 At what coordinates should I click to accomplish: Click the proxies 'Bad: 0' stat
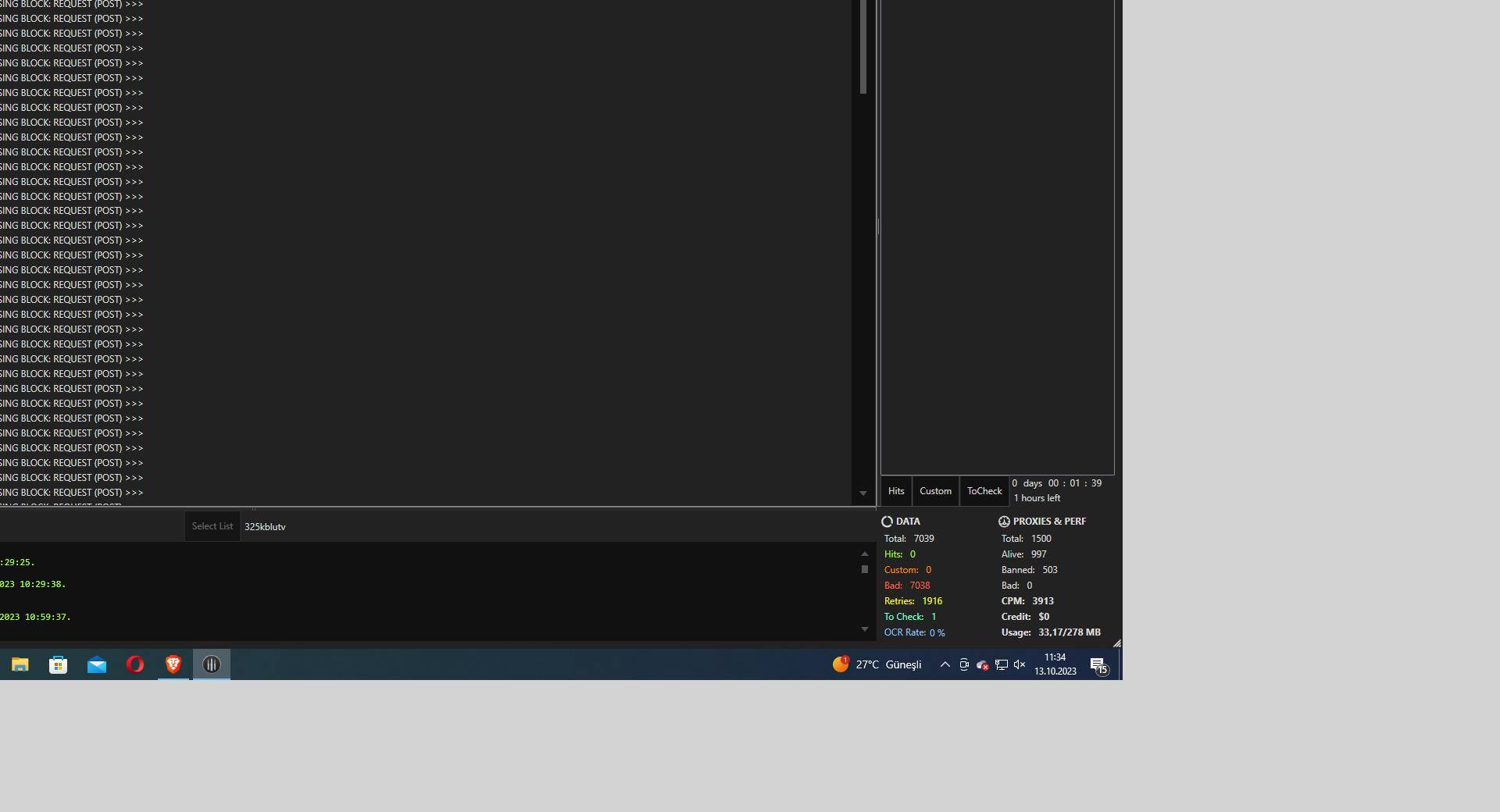pos(1017,586)
